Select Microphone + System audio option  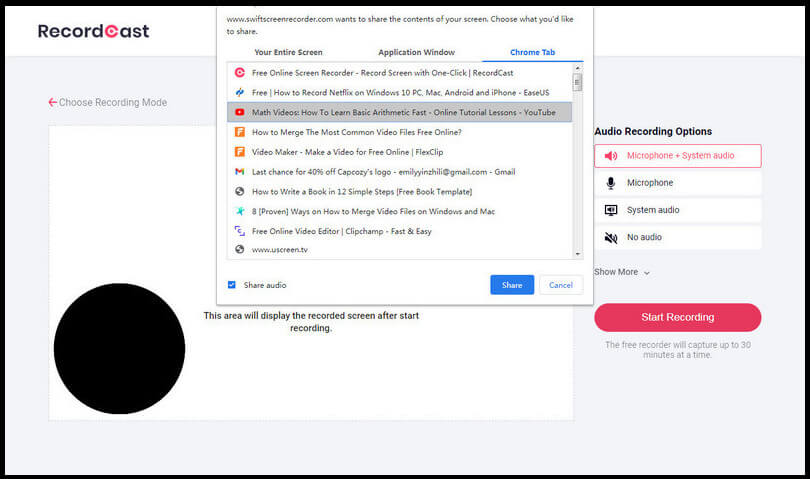pyautogui.click(x=677, y=156)
